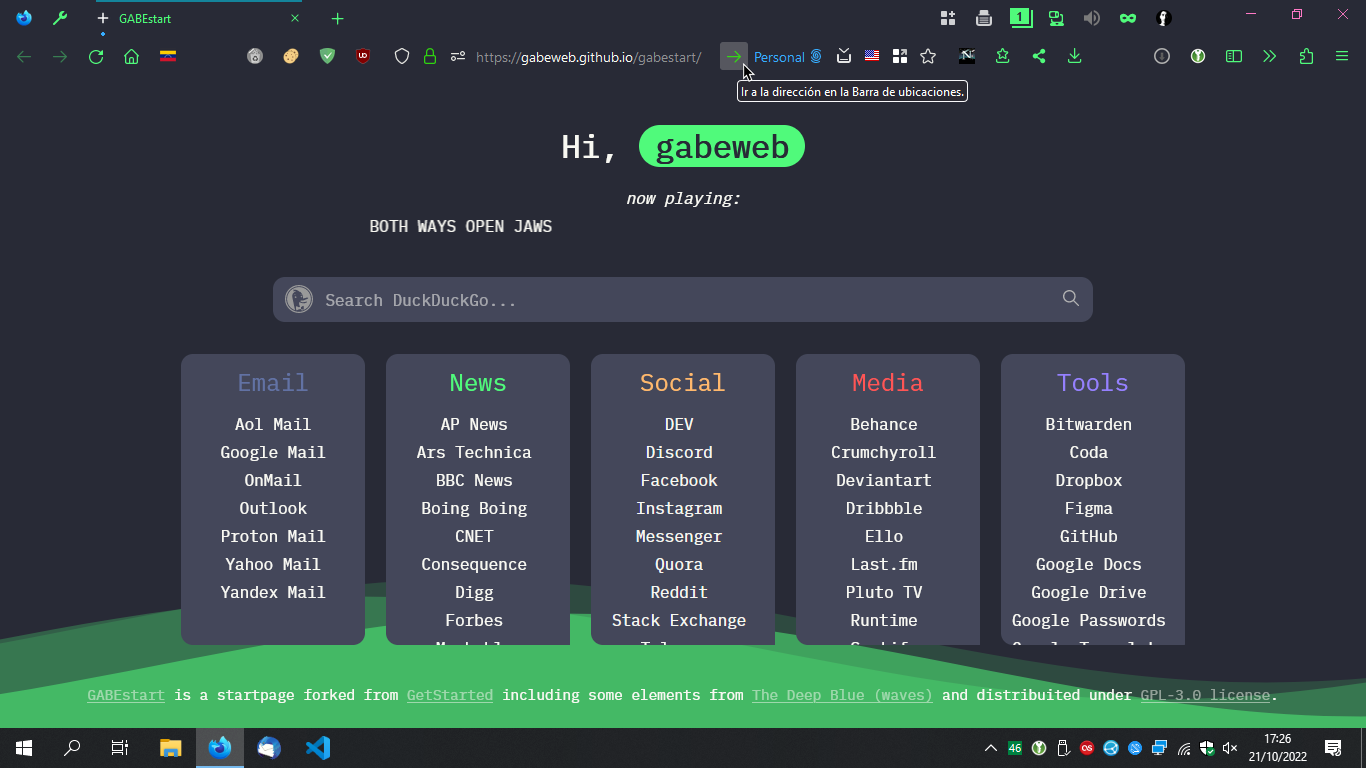Image resolution: width=1366 pixels, height=768 pixels.
Task: Click the magnifier search icon in search box
Action: pos(1071,298)
